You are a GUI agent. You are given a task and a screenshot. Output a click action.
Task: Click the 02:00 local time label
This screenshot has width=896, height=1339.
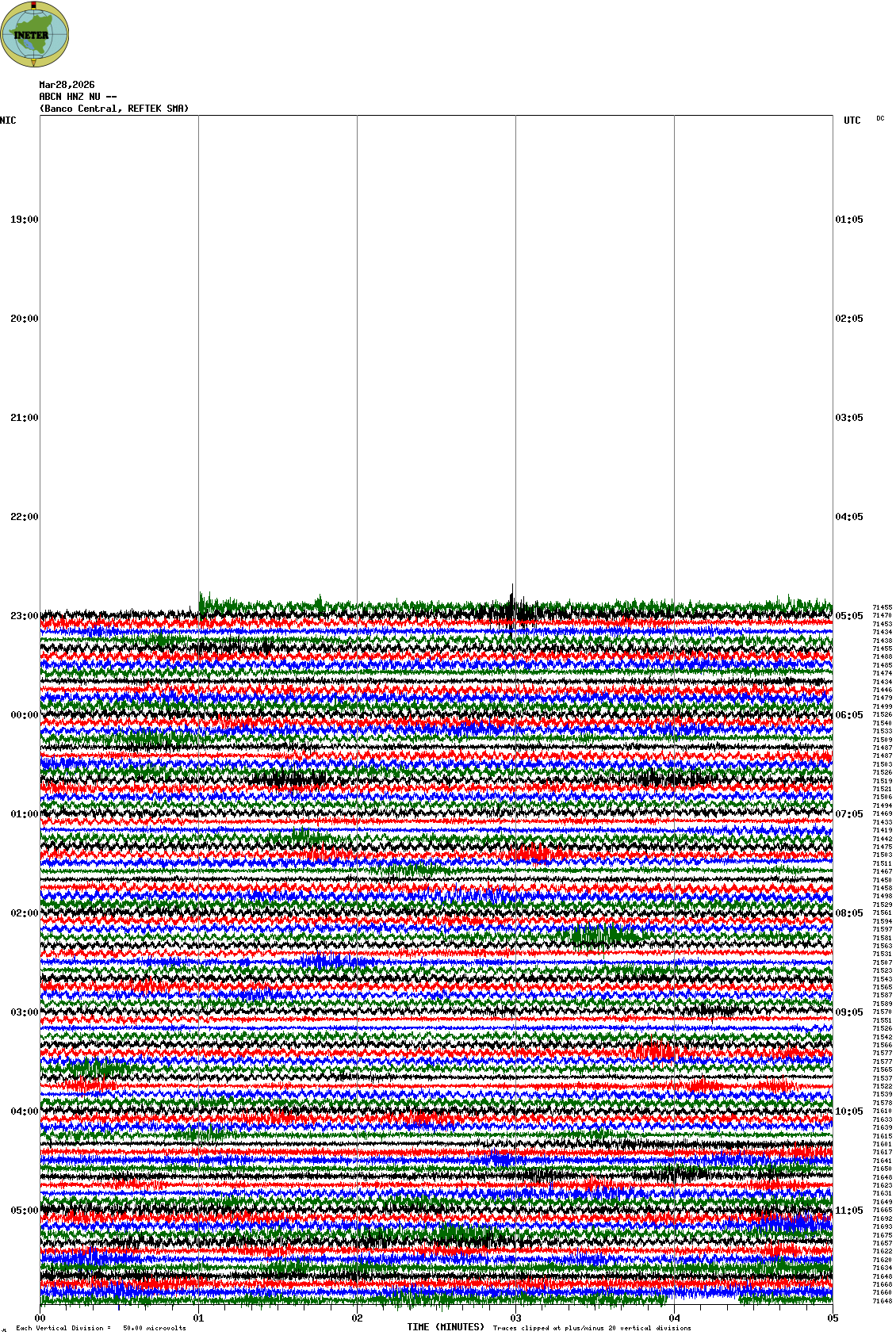pyautogui.click(x=24, y=913)
